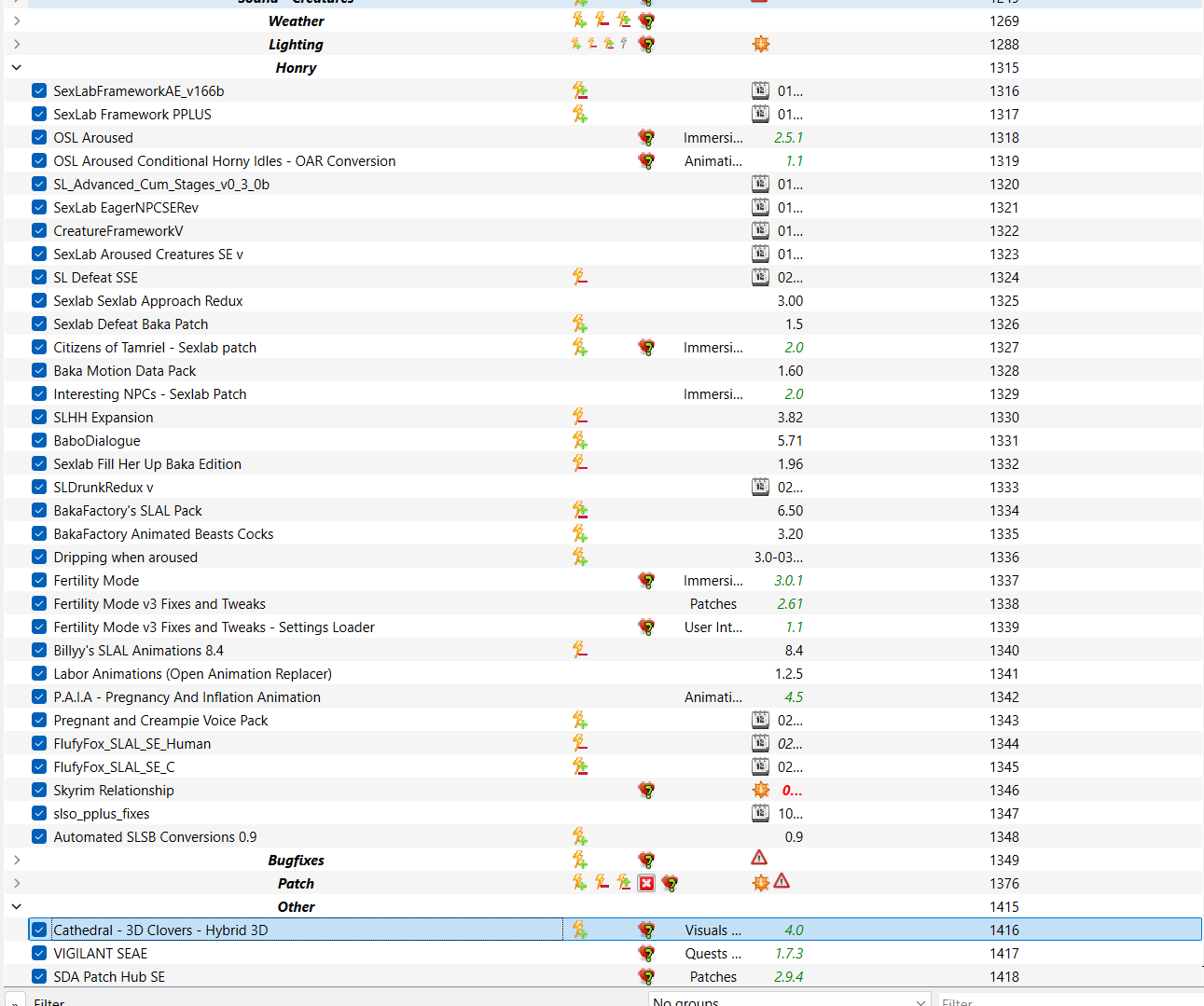Uncheck BaboDialogue mod
Viewport: 1204px width, 1006px height.
pyautogui.click(x=39, y=440)
